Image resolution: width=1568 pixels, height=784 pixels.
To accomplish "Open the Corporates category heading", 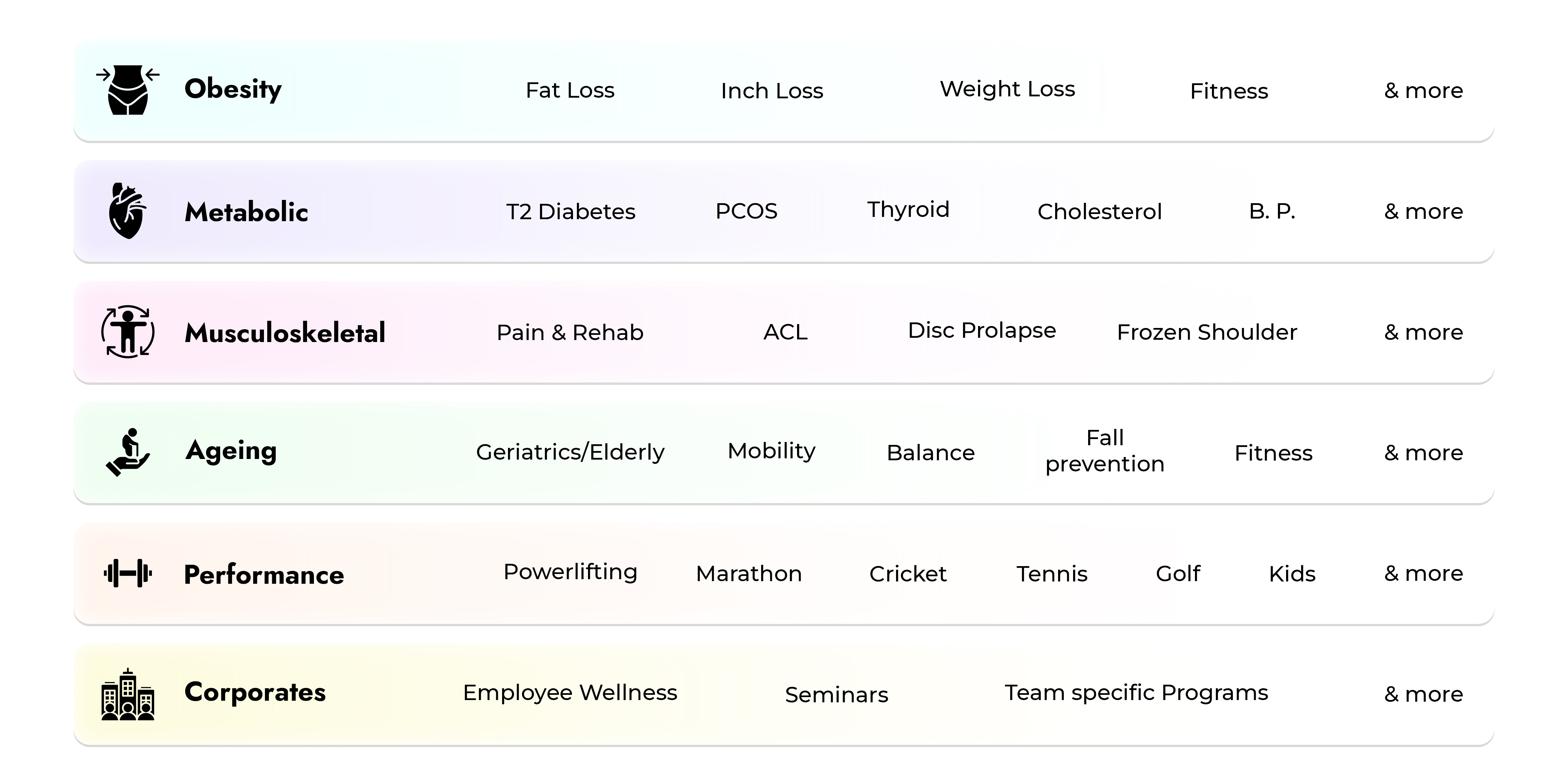I will click(x=255, y=693).
